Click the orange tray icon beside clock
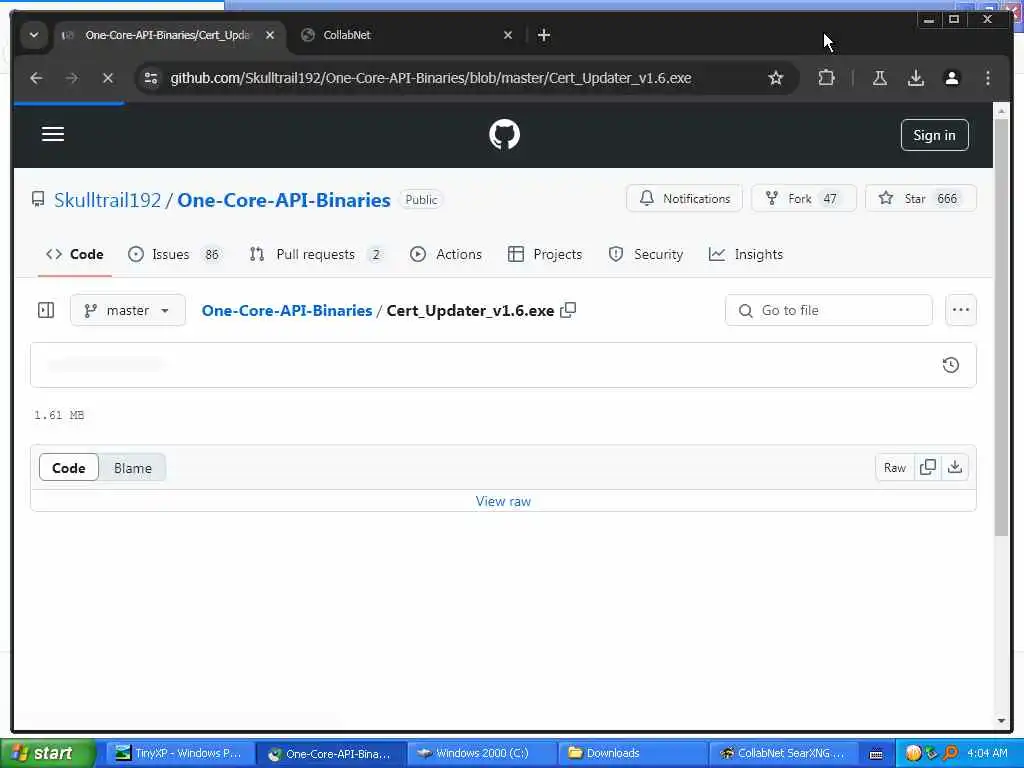The image size is (1024, 768). (x=913, y=754)
